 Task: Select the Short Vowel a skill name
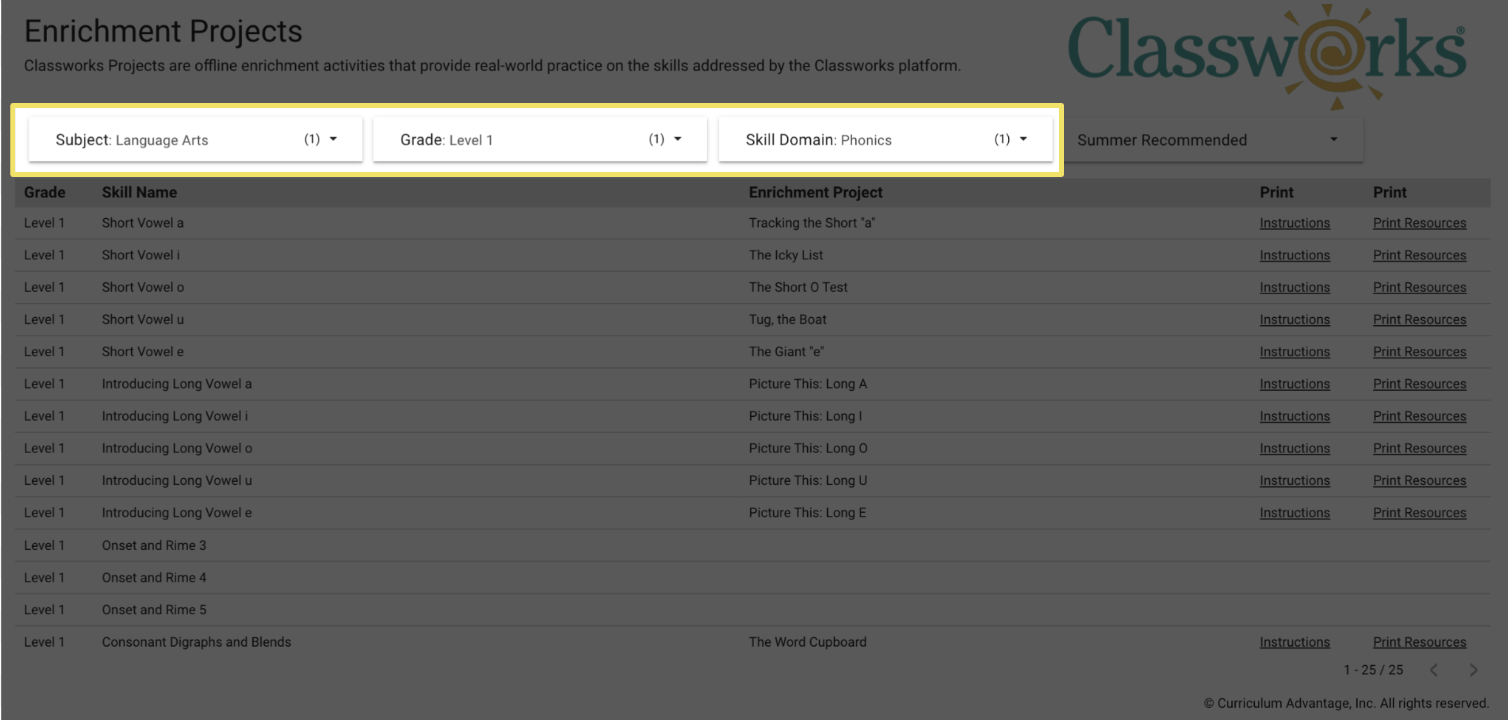(143, 223)
